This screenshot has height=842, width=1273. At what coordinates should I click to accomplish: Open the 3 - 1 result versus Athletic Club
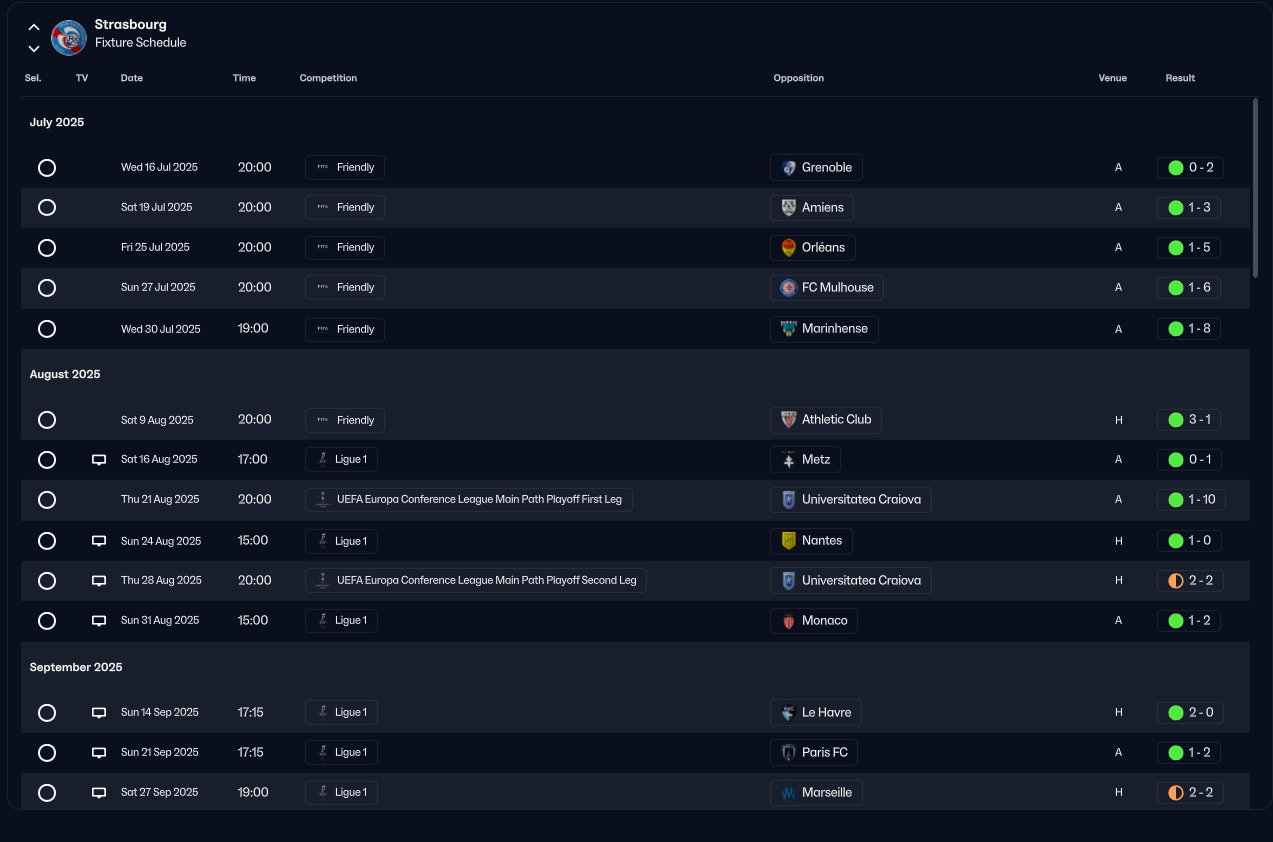tap(1189, 420)
